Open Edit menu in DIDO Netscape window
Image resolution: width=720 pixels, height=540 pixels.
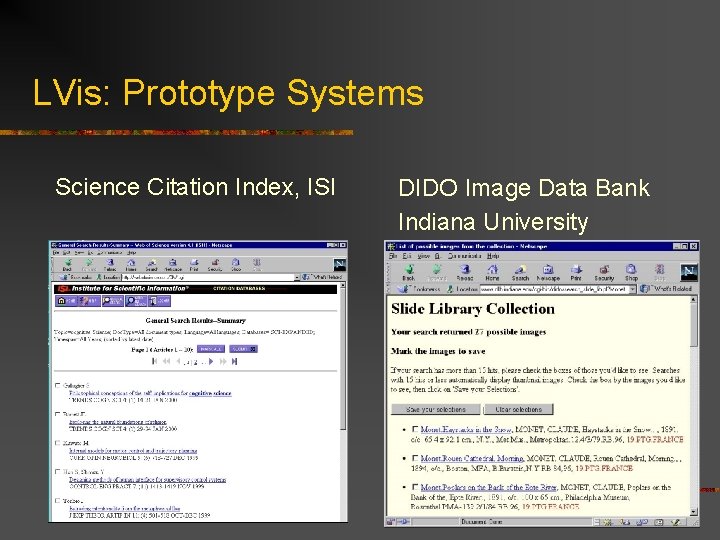coord(407,256)
